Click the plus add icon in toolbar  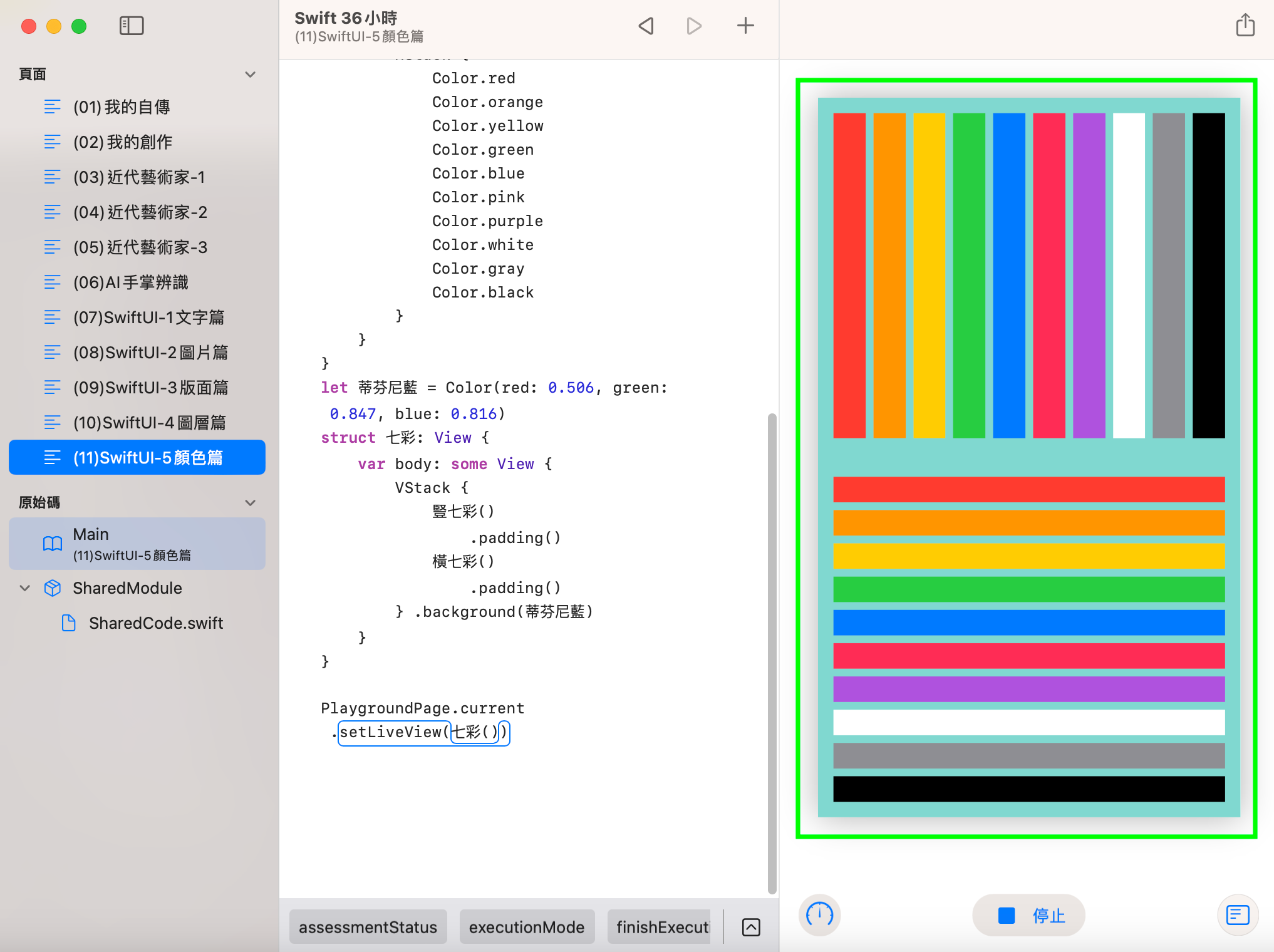coord(745,26)
